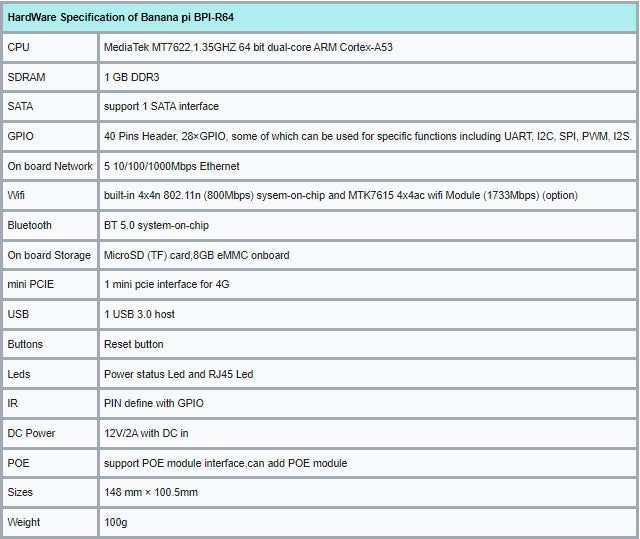Click 'support 1 SATA interface' text
This screenshot has width=640, height=539.
[x=161, y=106]
